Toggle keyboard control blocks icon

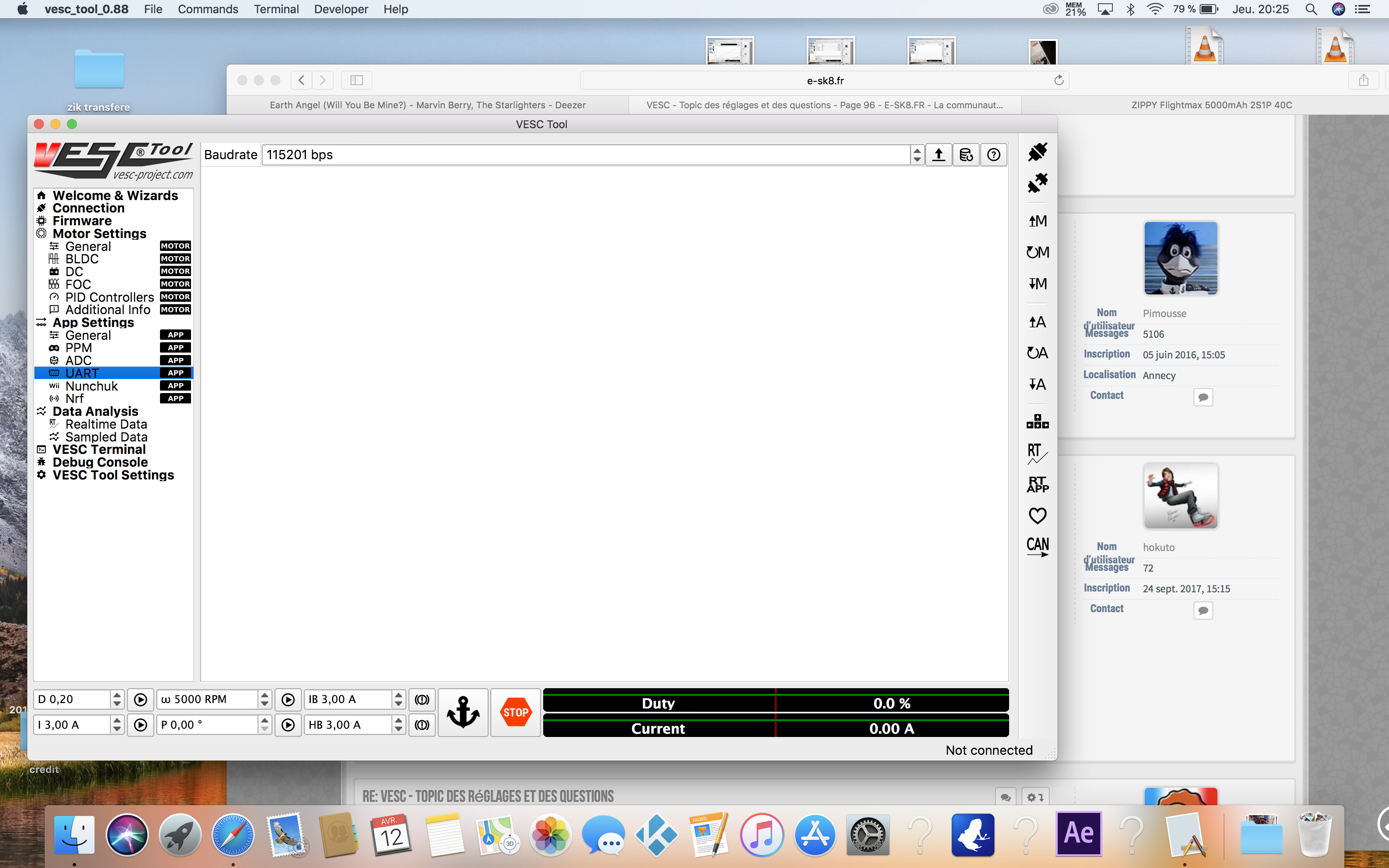1037,422
